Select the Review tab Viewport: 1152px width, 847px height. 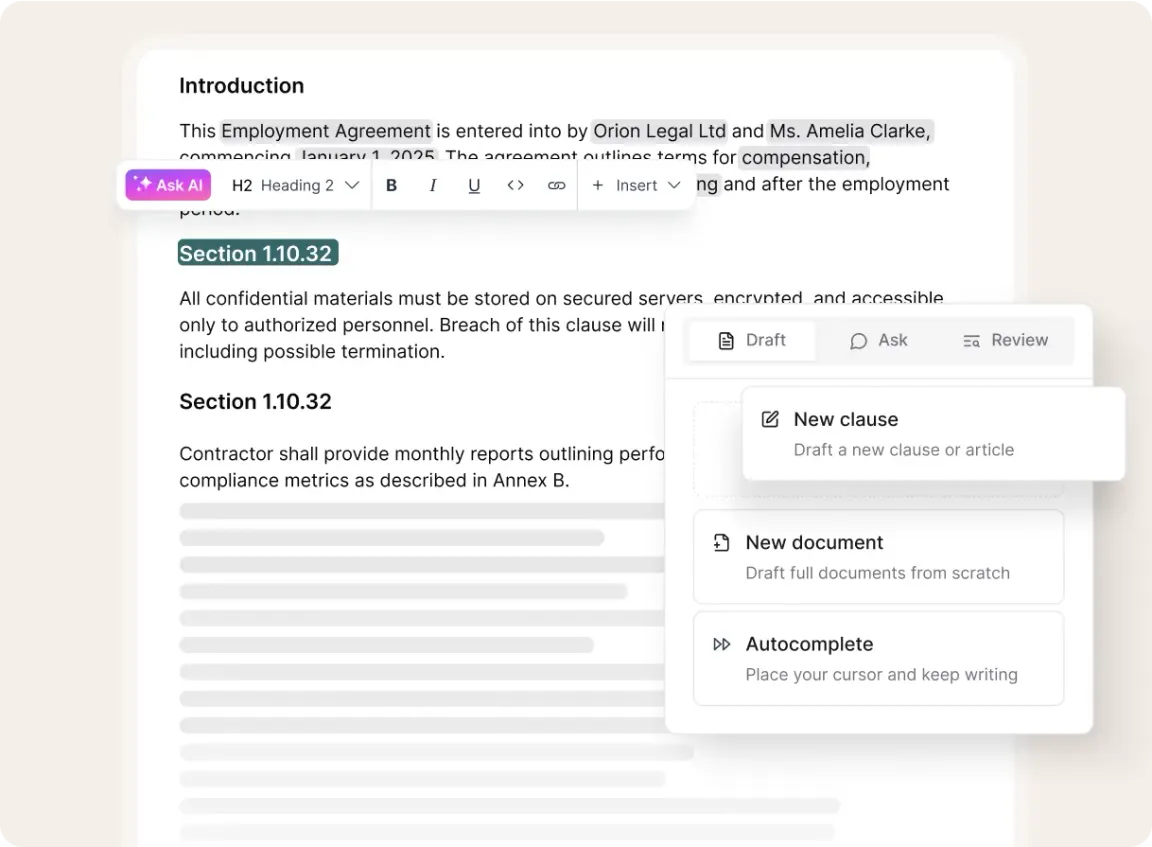(x=1005, y=340)
